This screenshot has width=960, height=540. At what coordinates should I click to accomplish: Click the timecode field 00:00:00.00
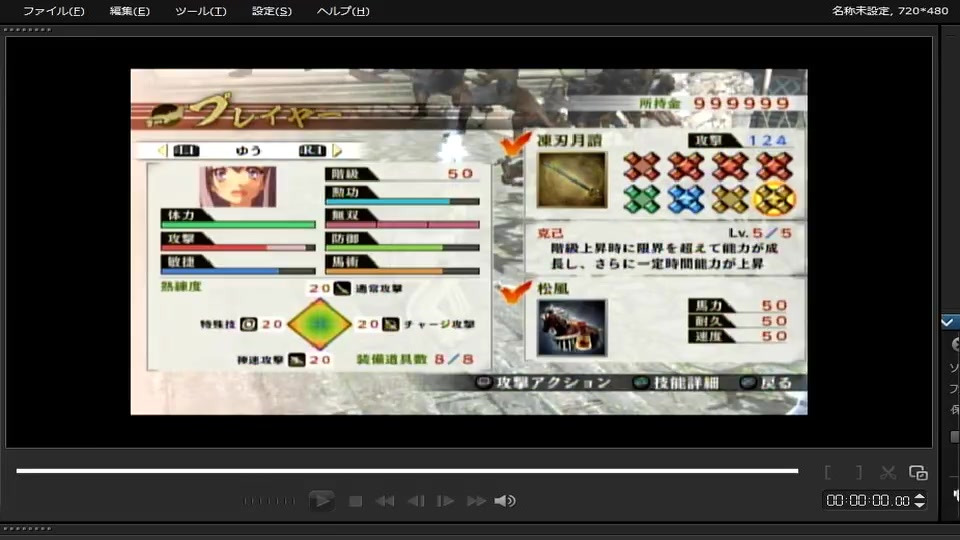[x=868, y=501]
